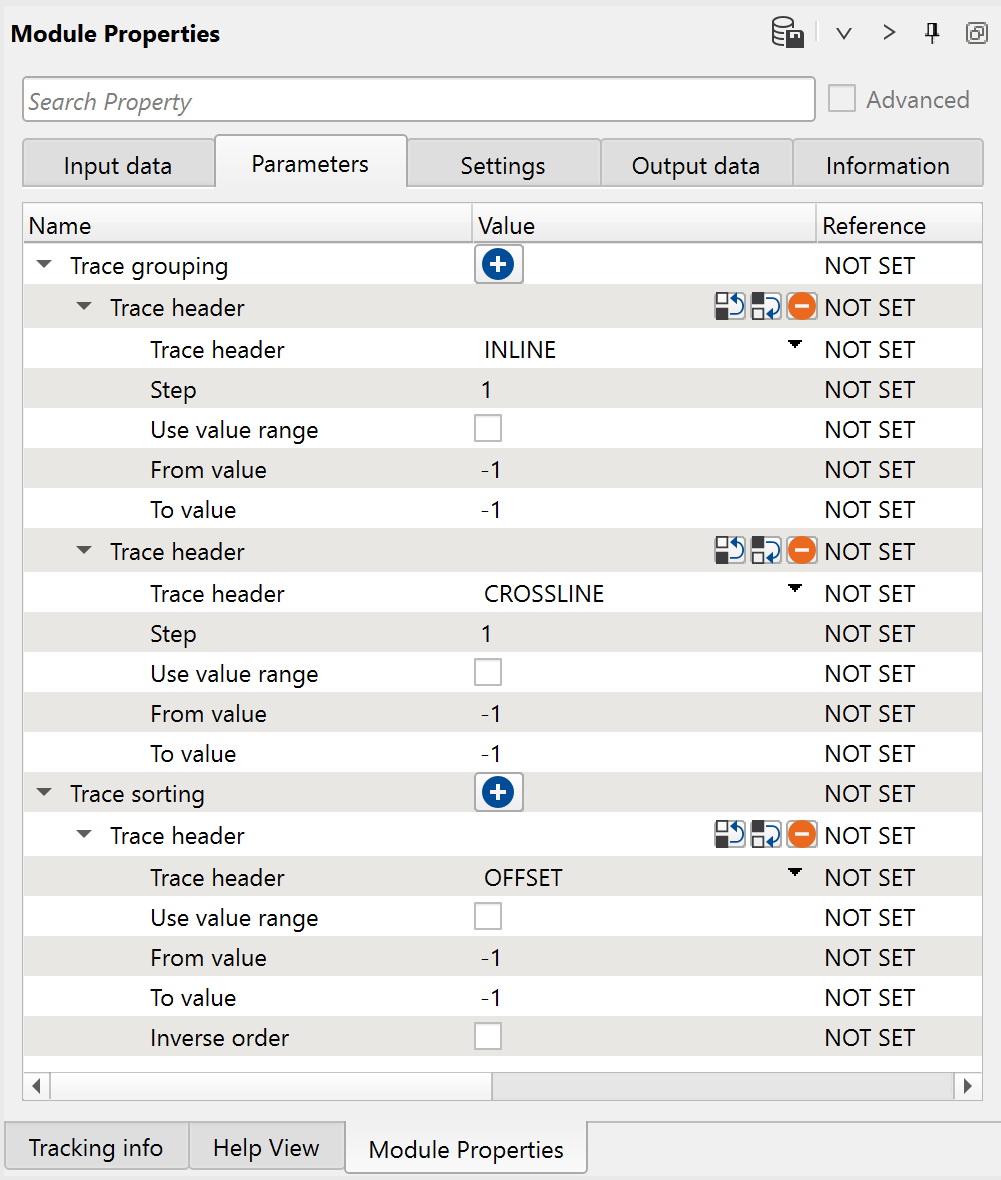This screenshot has width=1001, height=1180.
Task: Remove the CROSSLINE trace header group
Action: click(802, 550)
